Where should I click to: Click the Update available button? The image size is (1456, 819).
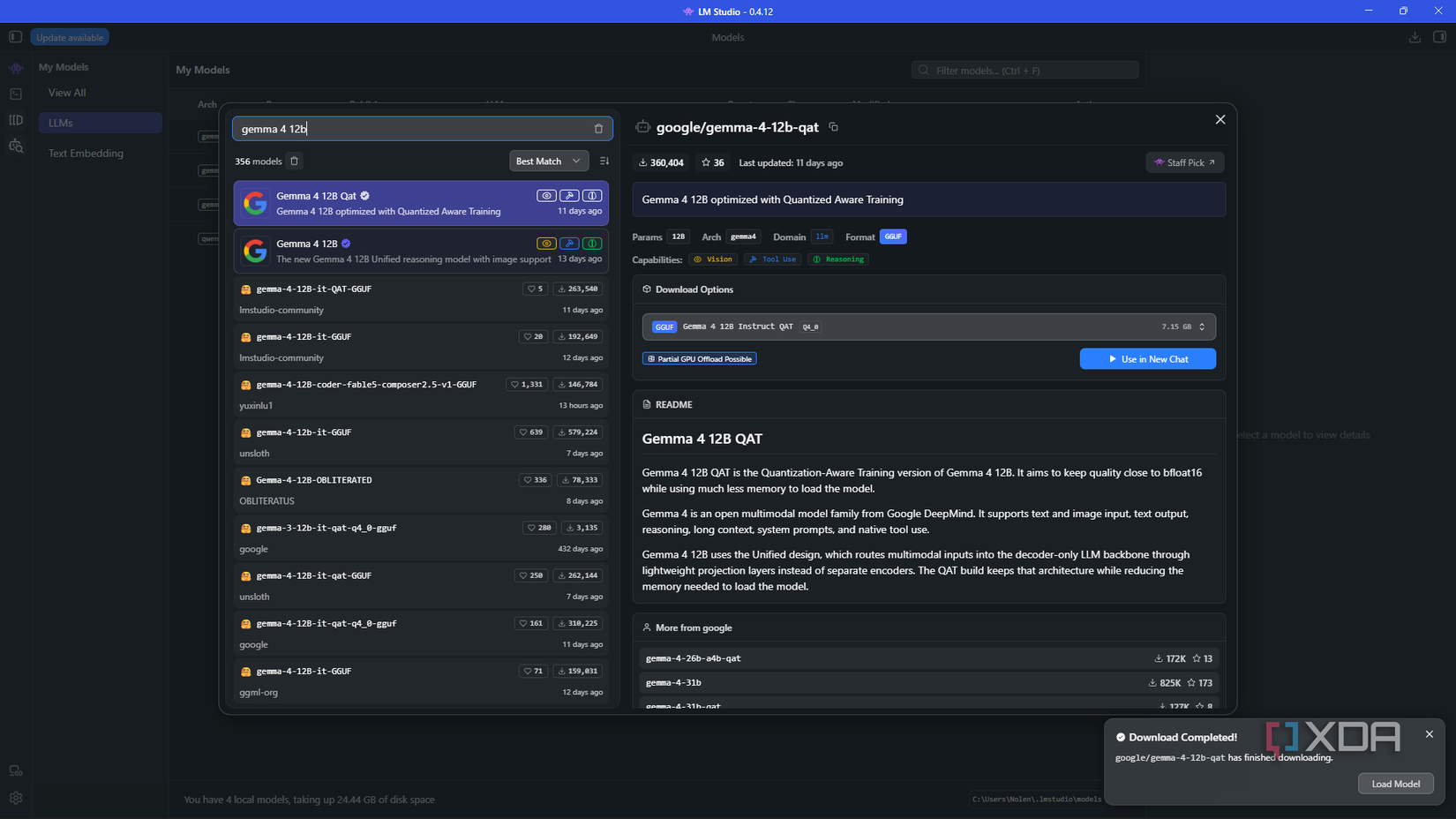[x=70, y=37]
